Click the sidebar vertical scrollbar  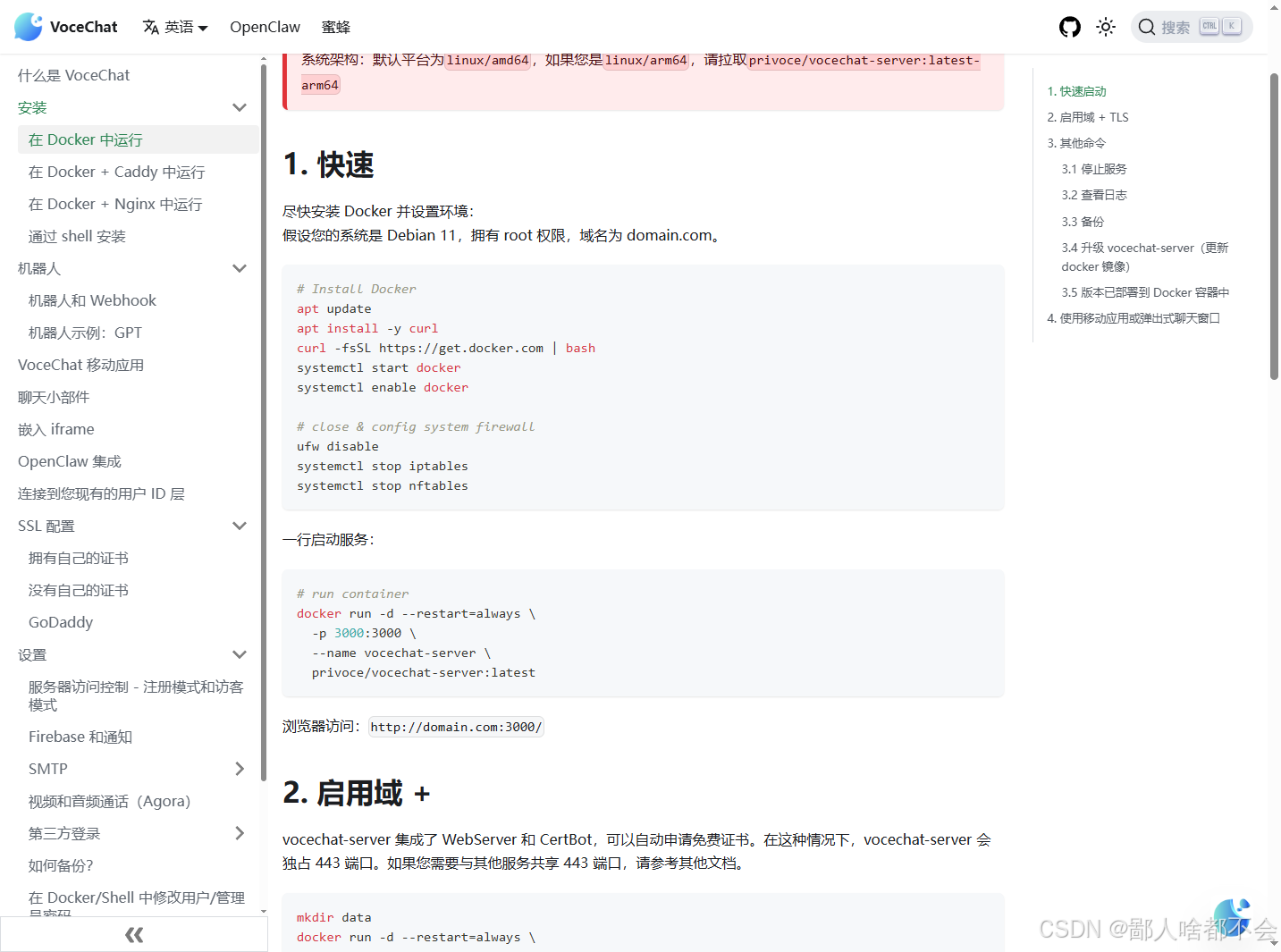(264, 422)
